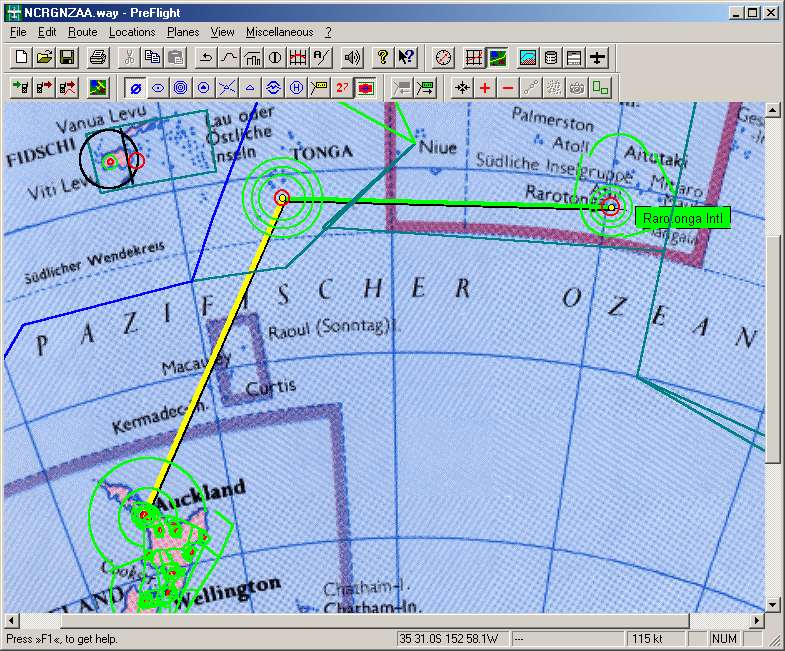Toggle heliport H symbol display
Image resolution: width=785 pixels, height=651 pixels.
[296, 88]
